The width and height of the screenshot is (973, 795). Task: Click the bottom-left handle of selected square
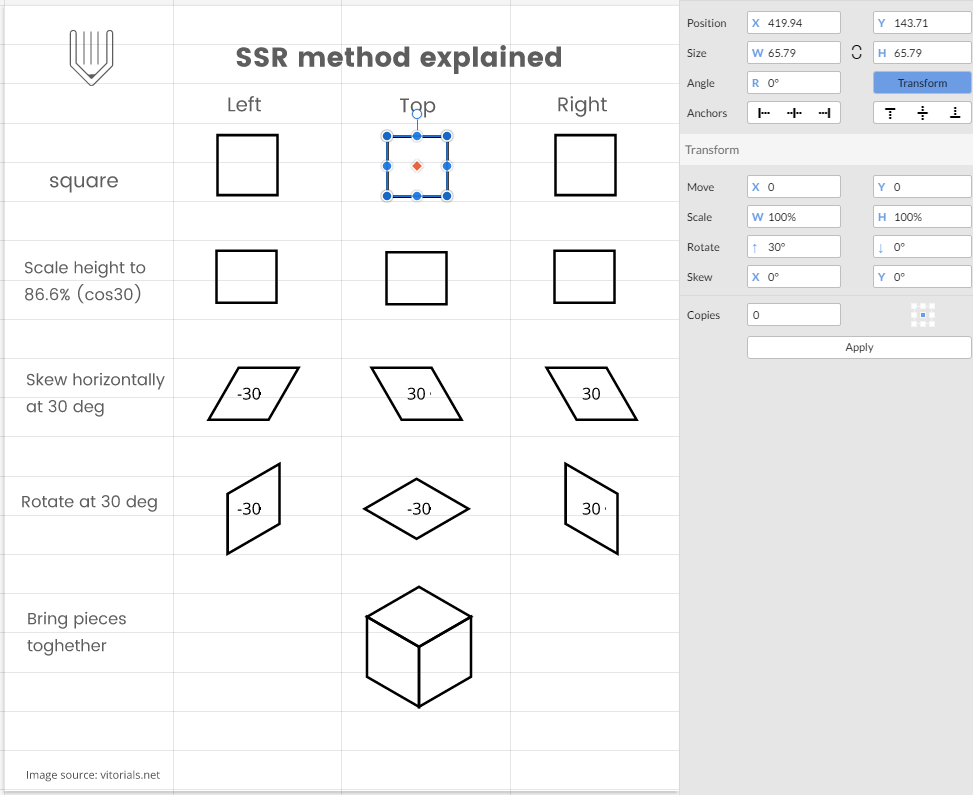click(x=387, y=196)
